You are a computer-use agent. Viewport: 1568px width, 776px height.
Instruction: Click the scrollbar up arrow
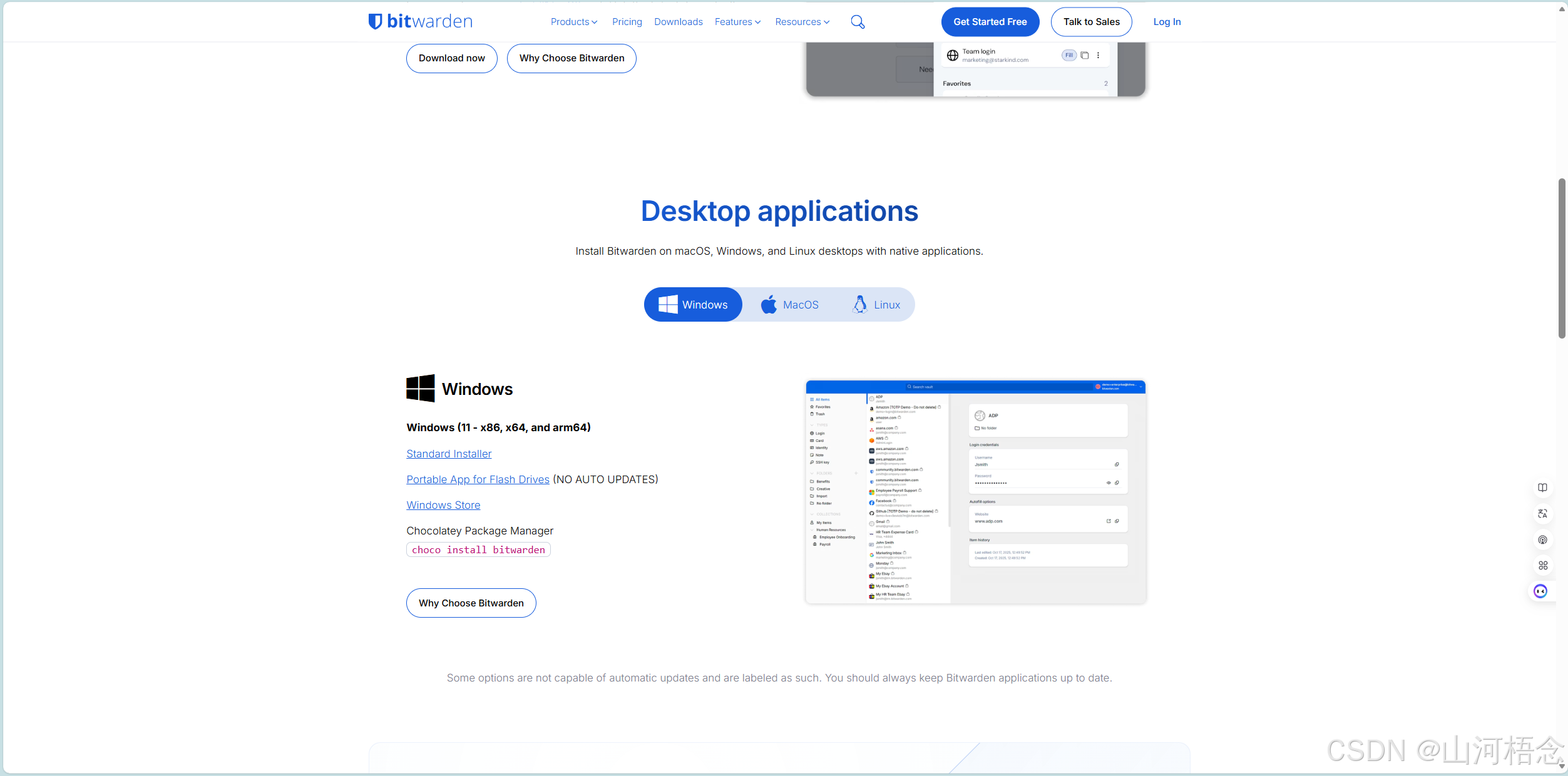pyautogui.click(x=1562, y=9)
